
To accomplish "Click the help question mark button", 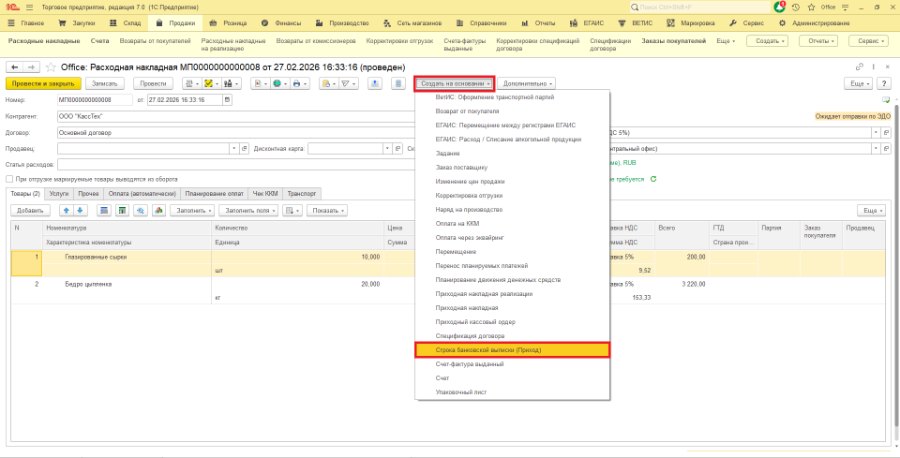I will pyautogui.click(x=885, y=84).
